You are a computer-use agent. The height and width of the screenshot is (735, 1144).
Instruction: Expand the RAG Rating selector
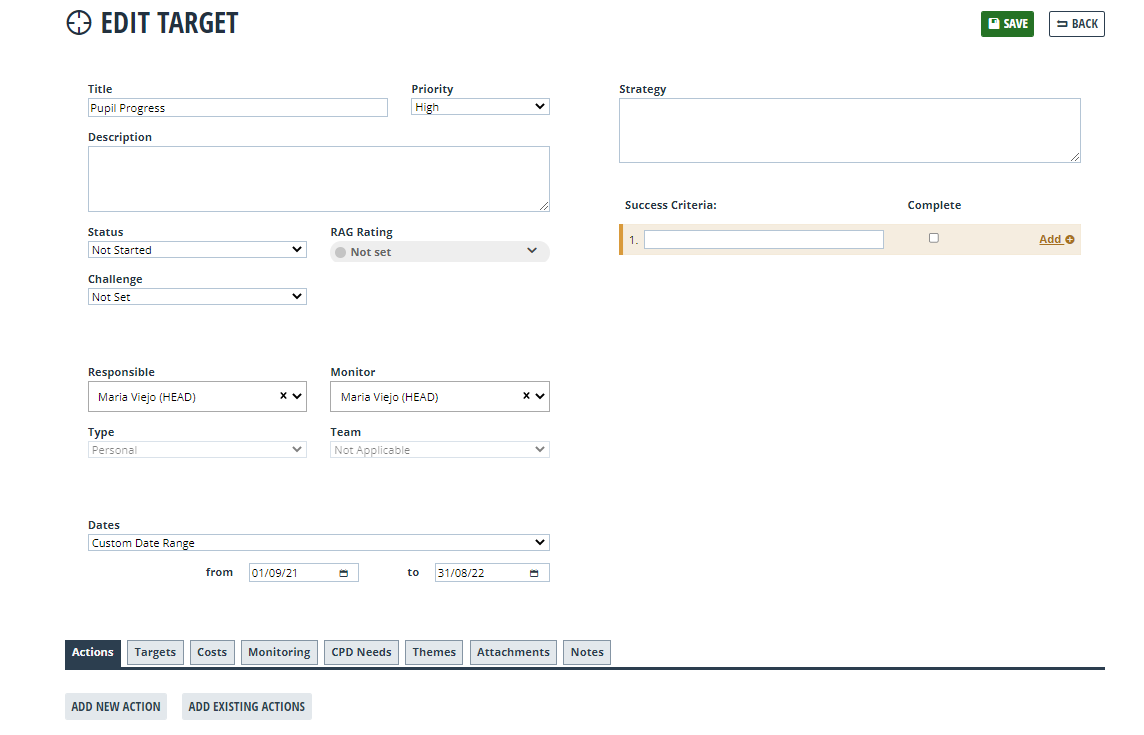pos(440,252)
